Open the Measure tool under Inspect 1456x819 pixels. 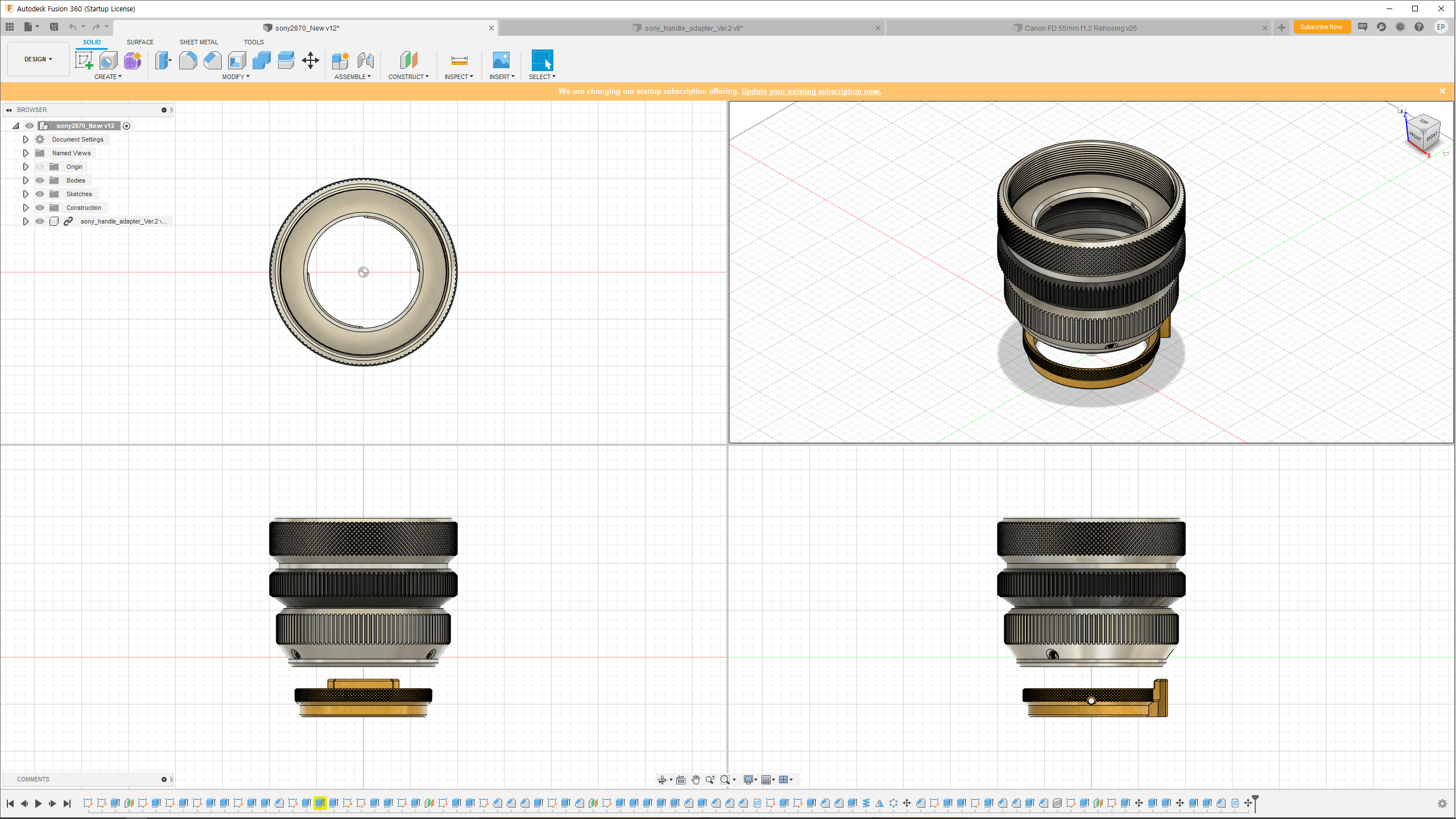[x=459, y=60]
